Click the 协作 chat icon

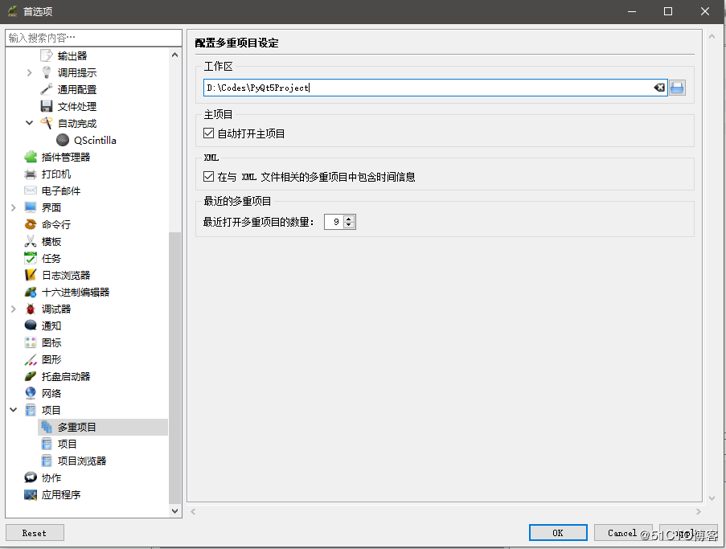pos(31,477)
